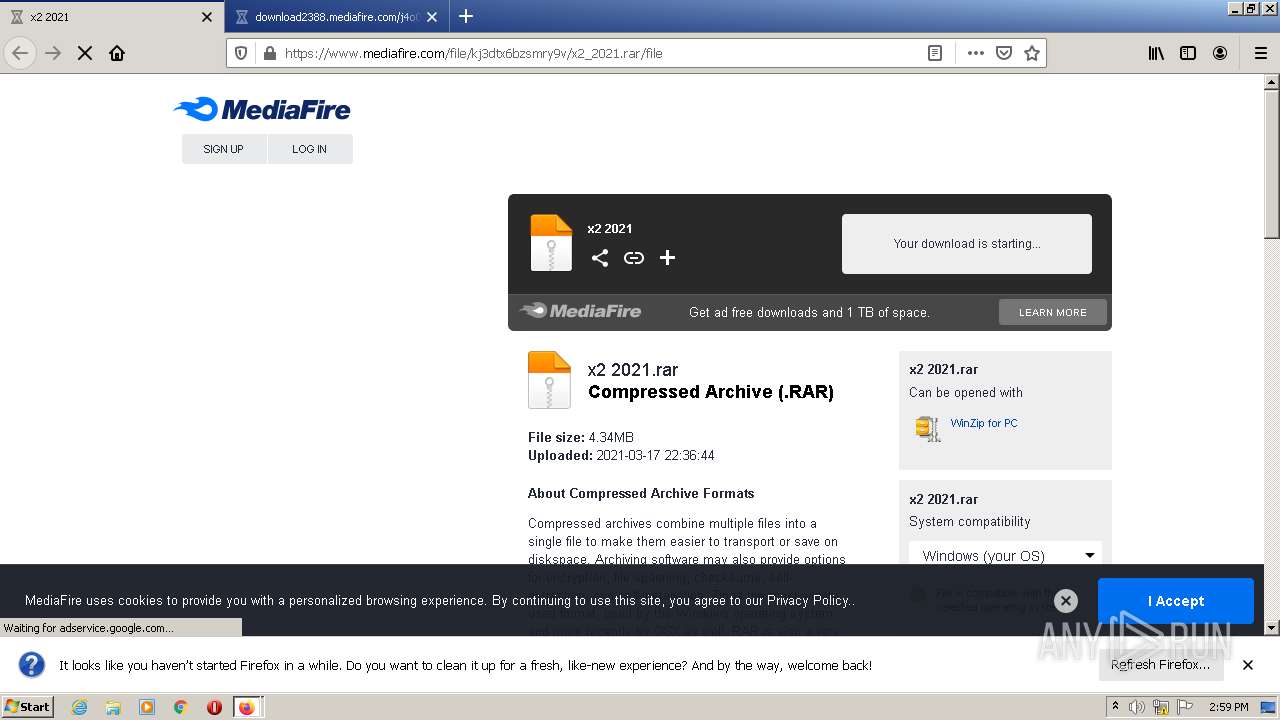Click the red antivirus taskbar icon
The image size is (1280, 720).
tap(214, 707)
